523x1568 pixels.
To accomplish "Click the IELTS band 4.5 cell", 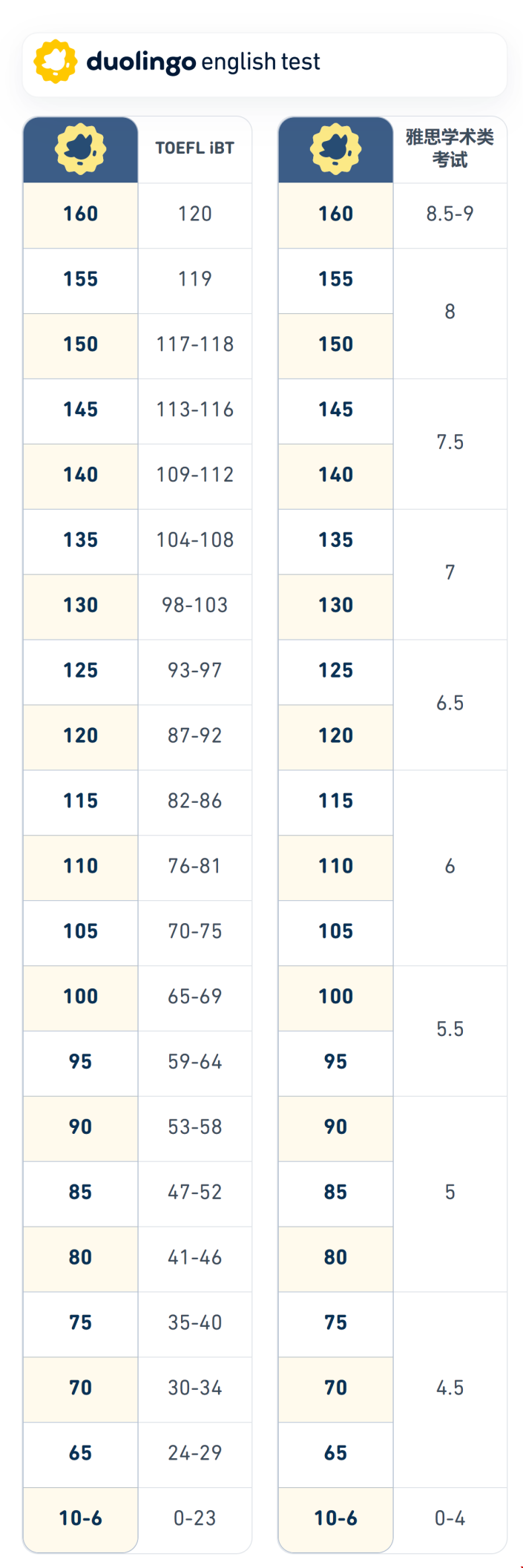I will point(450,1388).
